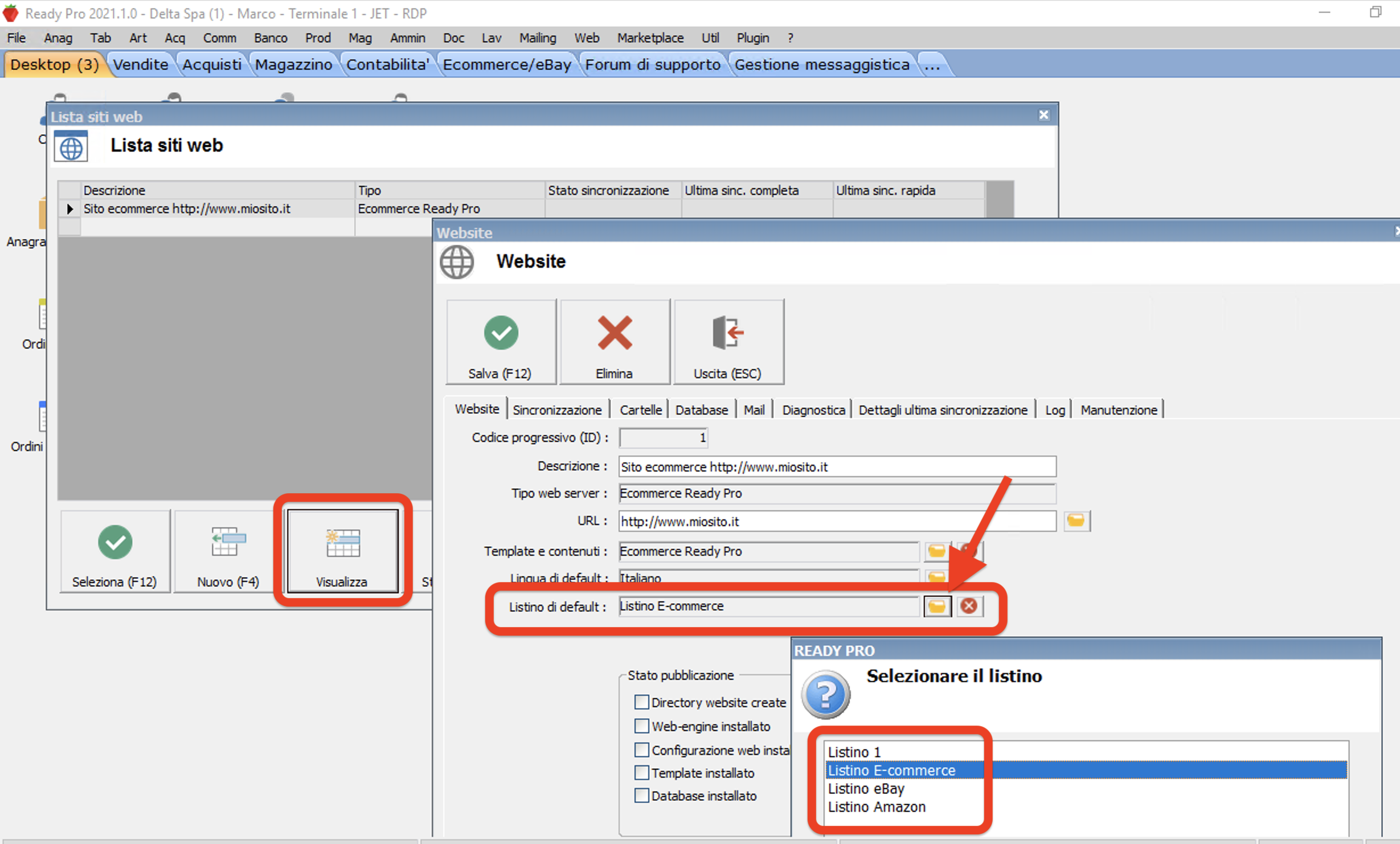Switch to Contabilita' desktop tab
The height and width of the screenshot is (844, 1400).
tap(388, 64)
